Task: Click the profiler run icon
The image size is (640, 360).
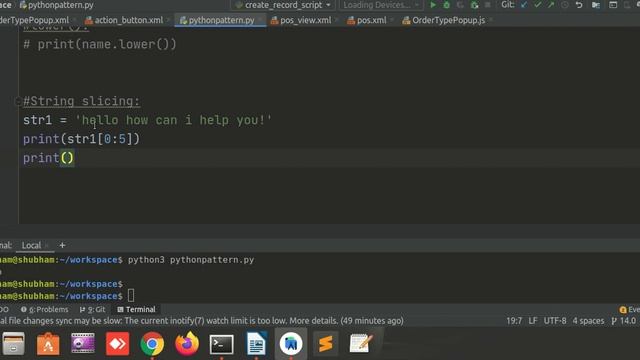Action: [x=474, y=5]
